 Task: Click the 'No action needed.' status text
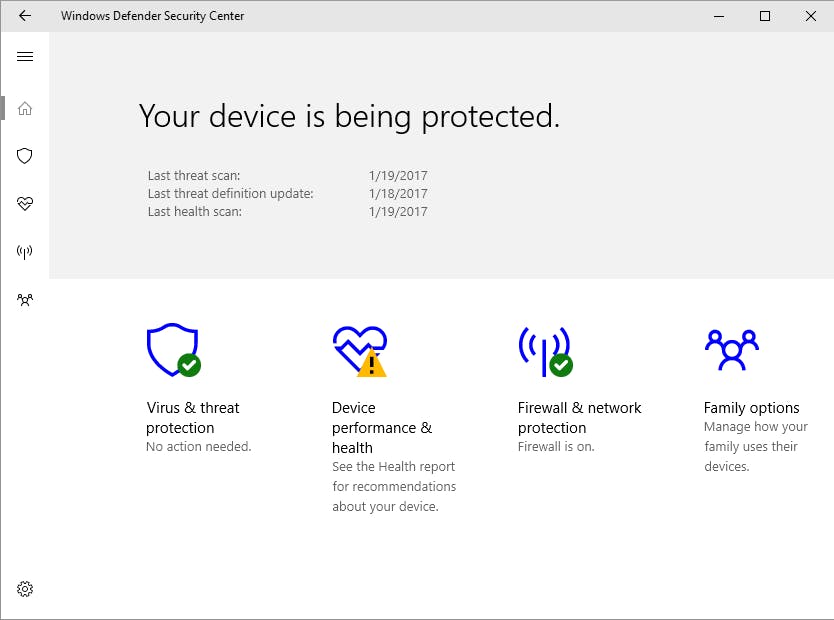198,447
